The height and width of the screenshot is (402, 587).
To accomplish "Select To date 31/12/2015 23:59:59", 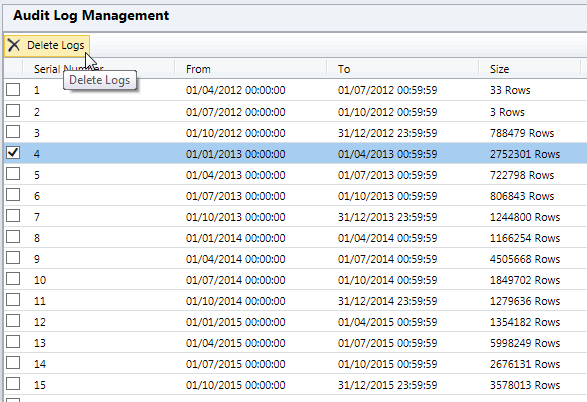I will click(x=387, y=384).
